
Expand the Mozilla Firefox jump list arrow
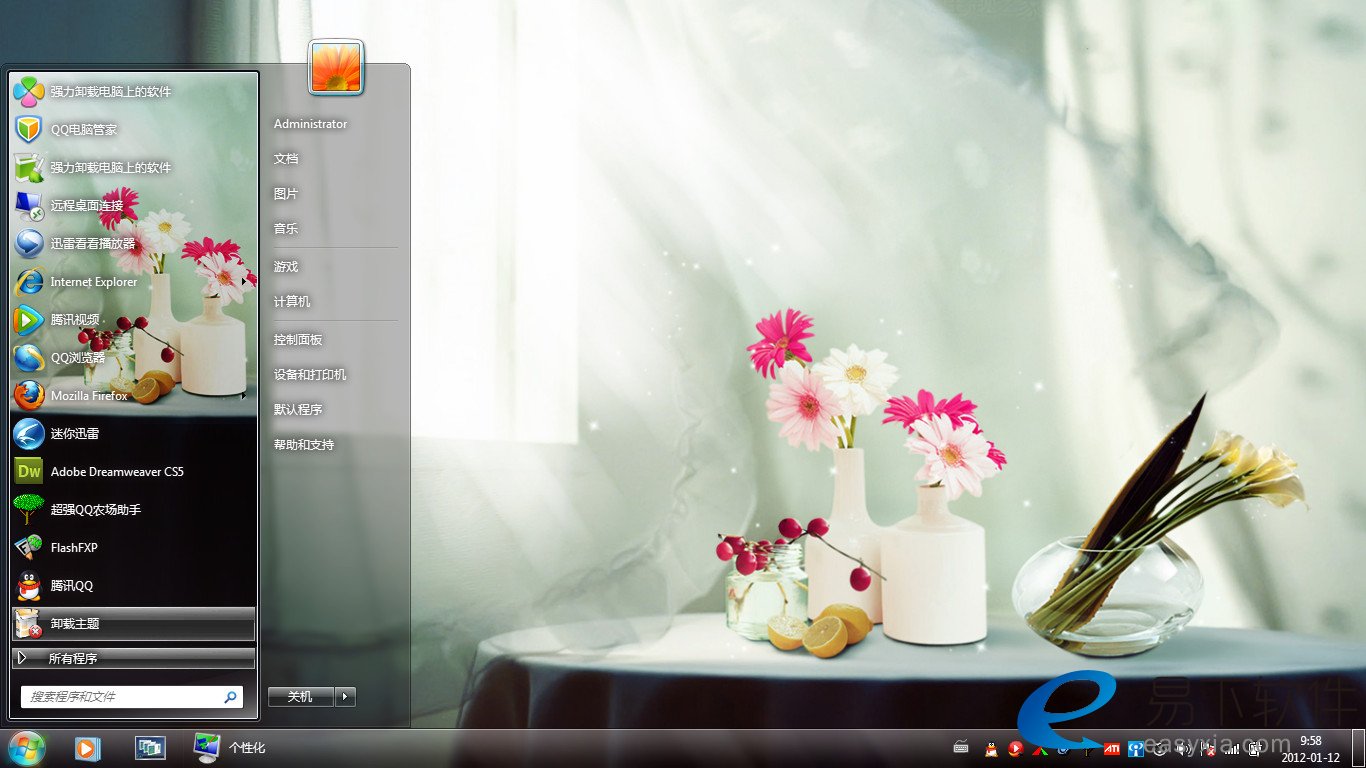tap(243, 396)
